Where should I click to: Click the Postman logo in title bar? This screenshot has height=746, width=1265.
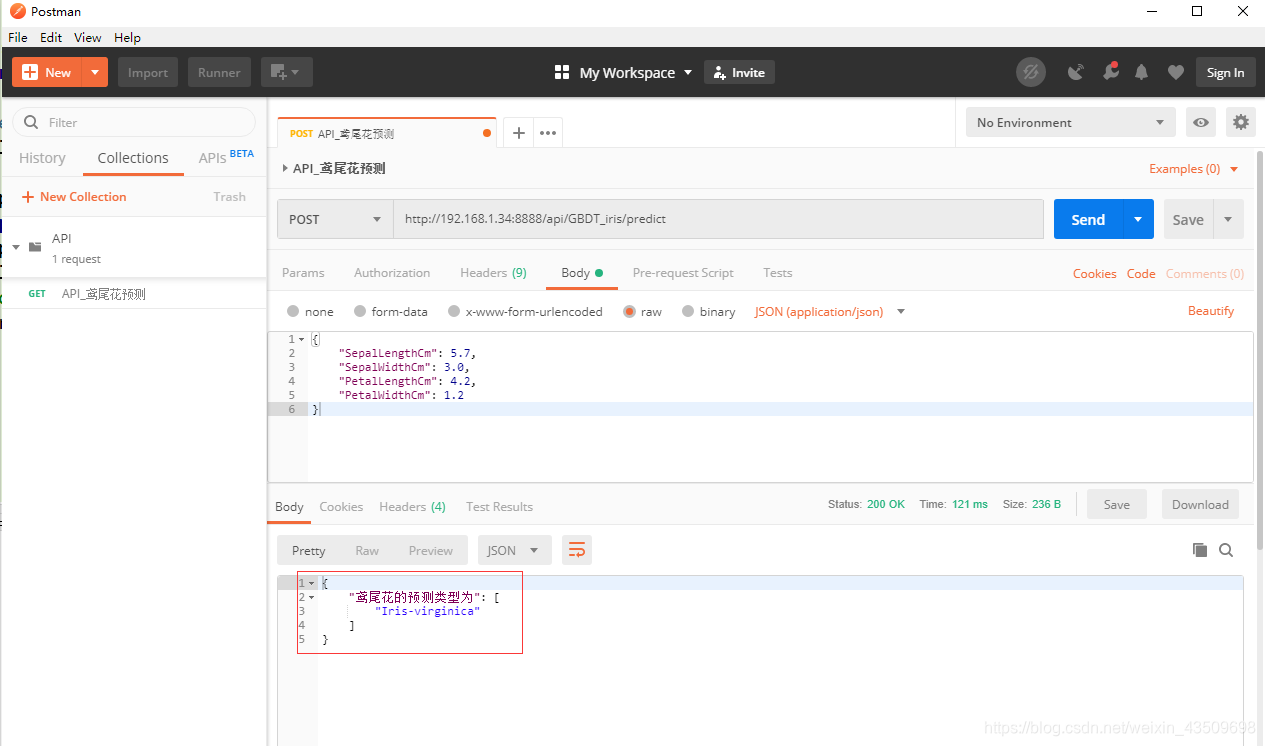click(x=18, y=11)
